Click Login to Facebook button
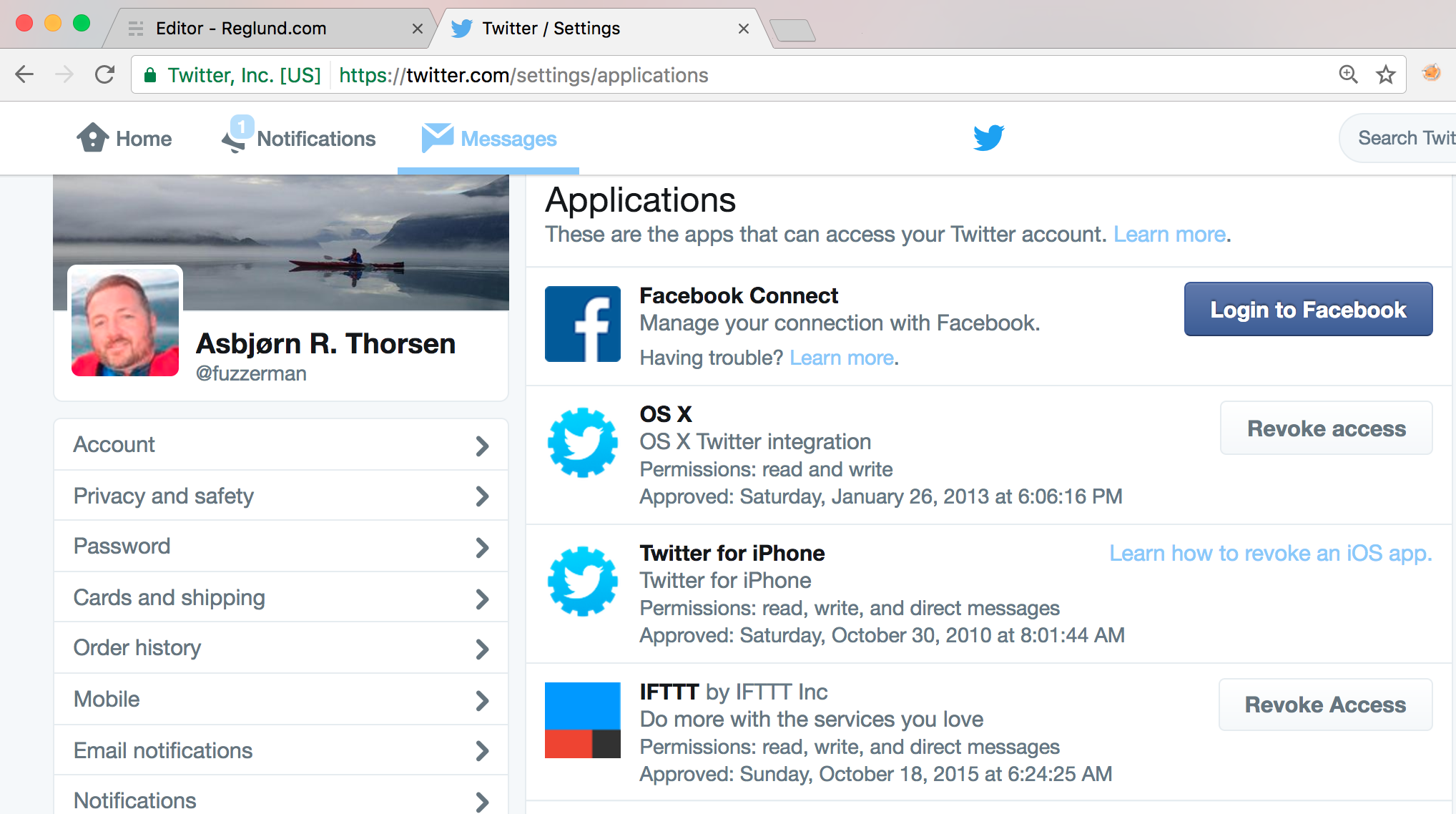 point(1309,309)
